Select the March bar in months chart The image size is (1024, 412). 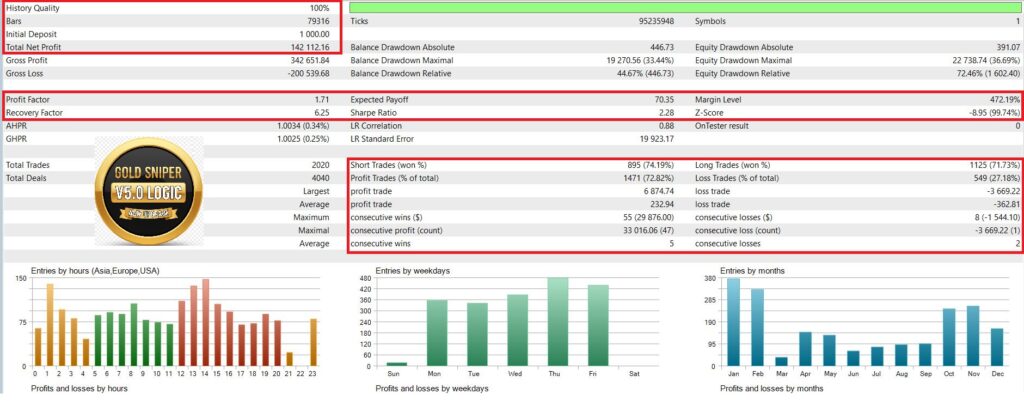click(x=782, y=361)
